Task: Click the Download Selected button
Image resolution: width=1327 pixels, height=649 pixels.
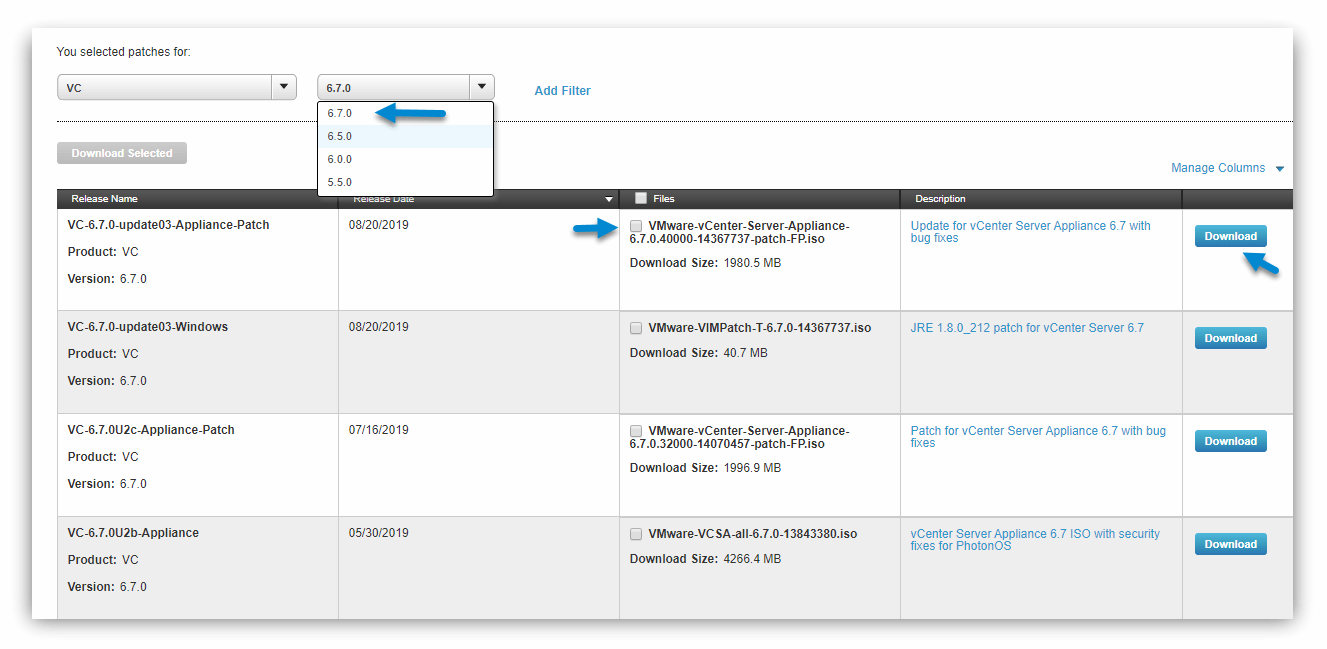Action: click(121, 152)
